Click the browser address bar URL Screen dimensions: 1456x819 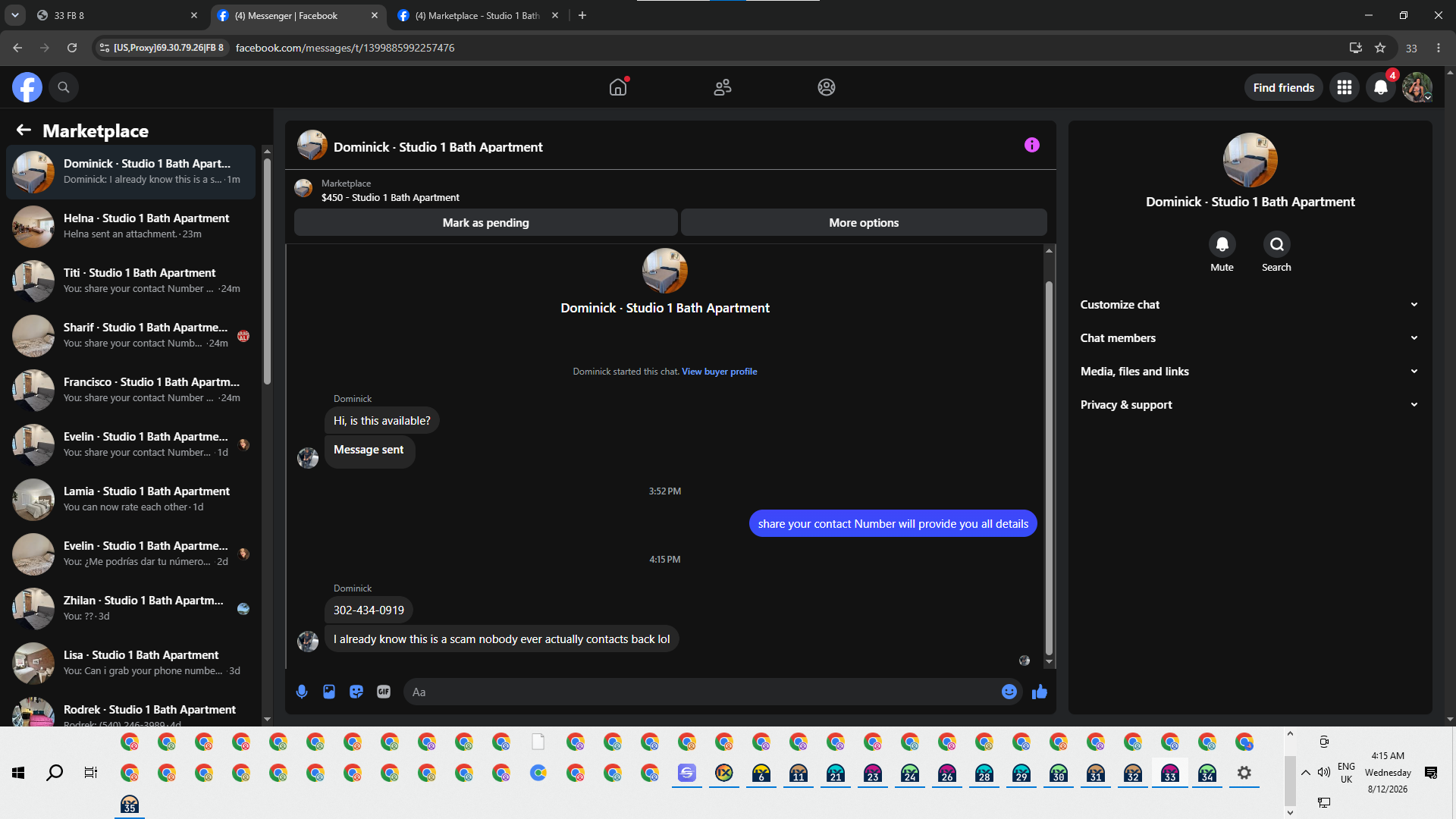click(x=345, y=48)
